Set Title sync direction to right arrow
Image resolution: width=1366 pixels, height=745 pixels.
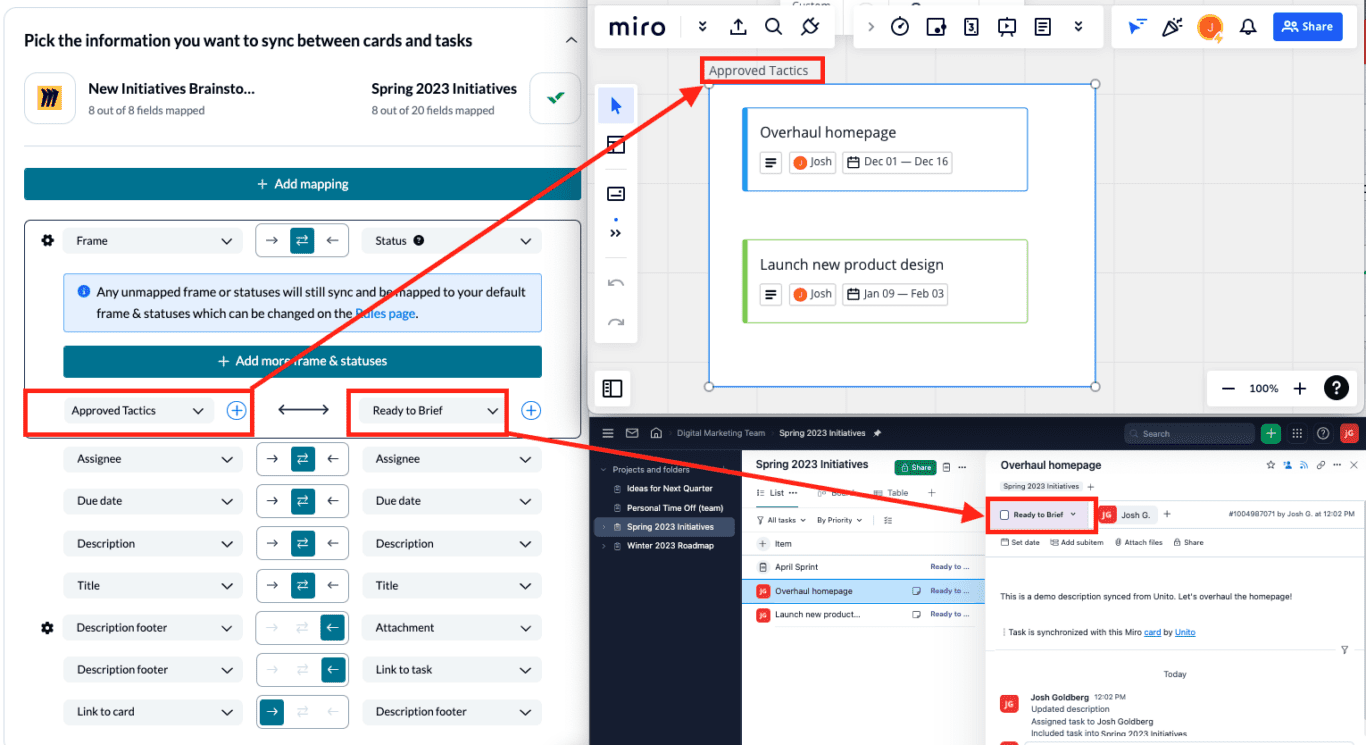pyautogui.click(x=272, y=585)
